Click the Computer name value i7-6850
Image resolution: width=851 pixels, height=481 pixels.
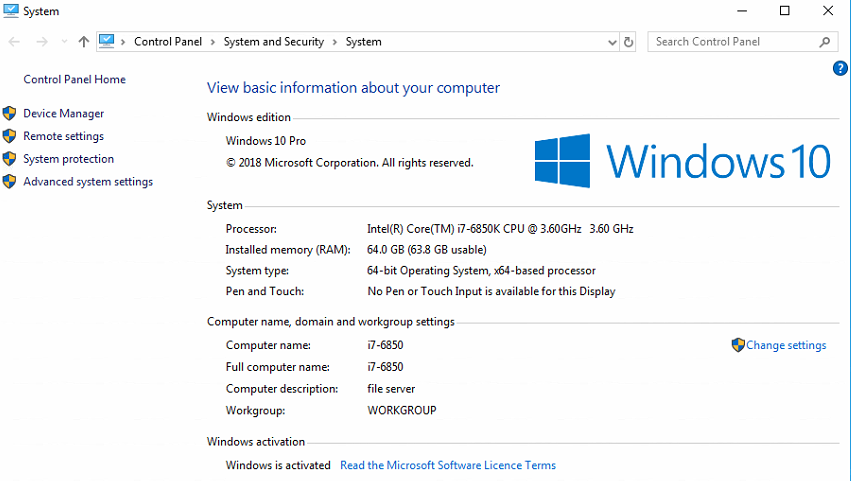click(385, 345)
